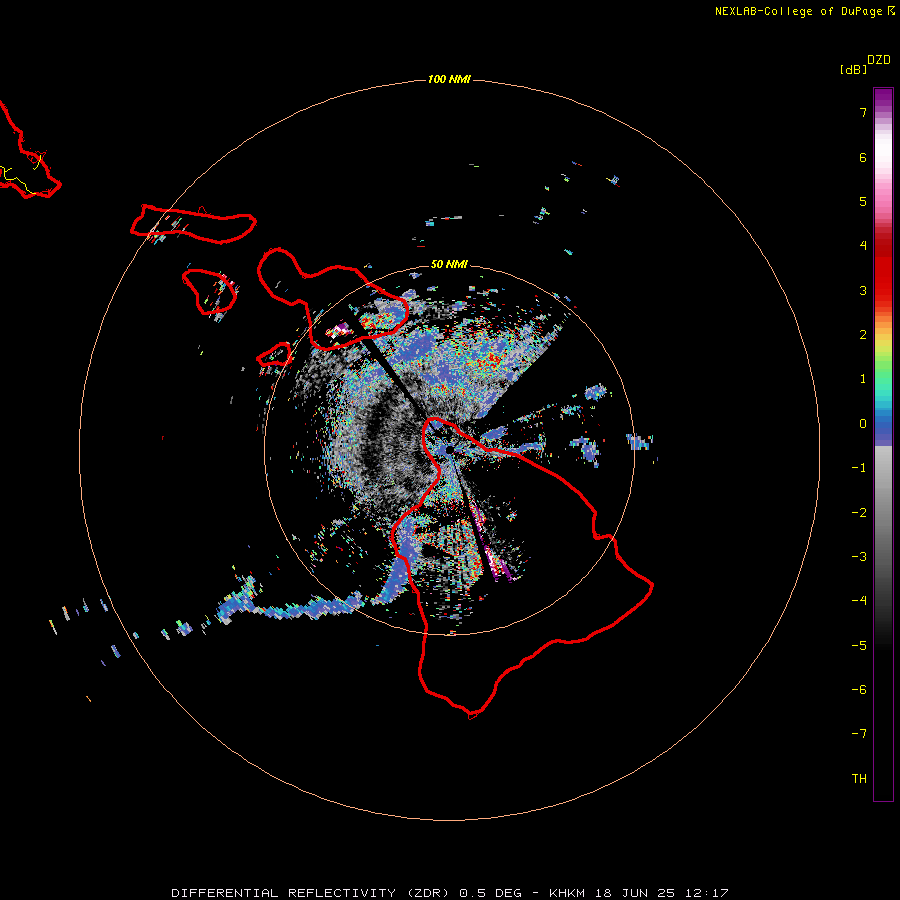Screen dimensions: 900x900
Task: Click the -3 value on the color scale
Action: (859, 557)
